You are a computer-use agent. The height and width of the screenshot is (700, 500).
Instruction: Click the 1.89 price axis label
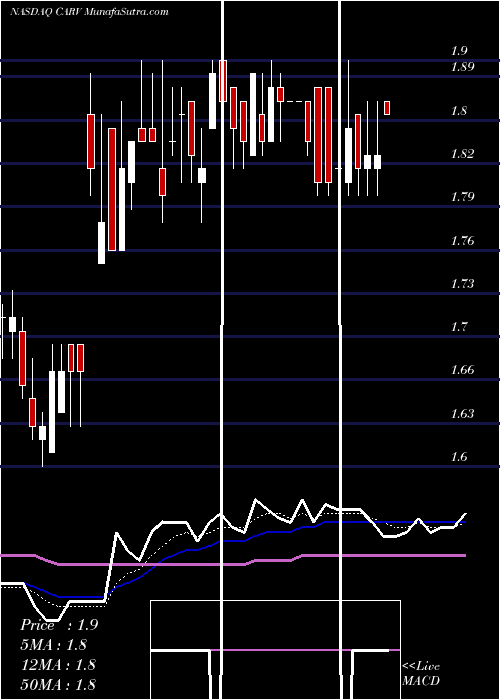click(x=463, y=67)
